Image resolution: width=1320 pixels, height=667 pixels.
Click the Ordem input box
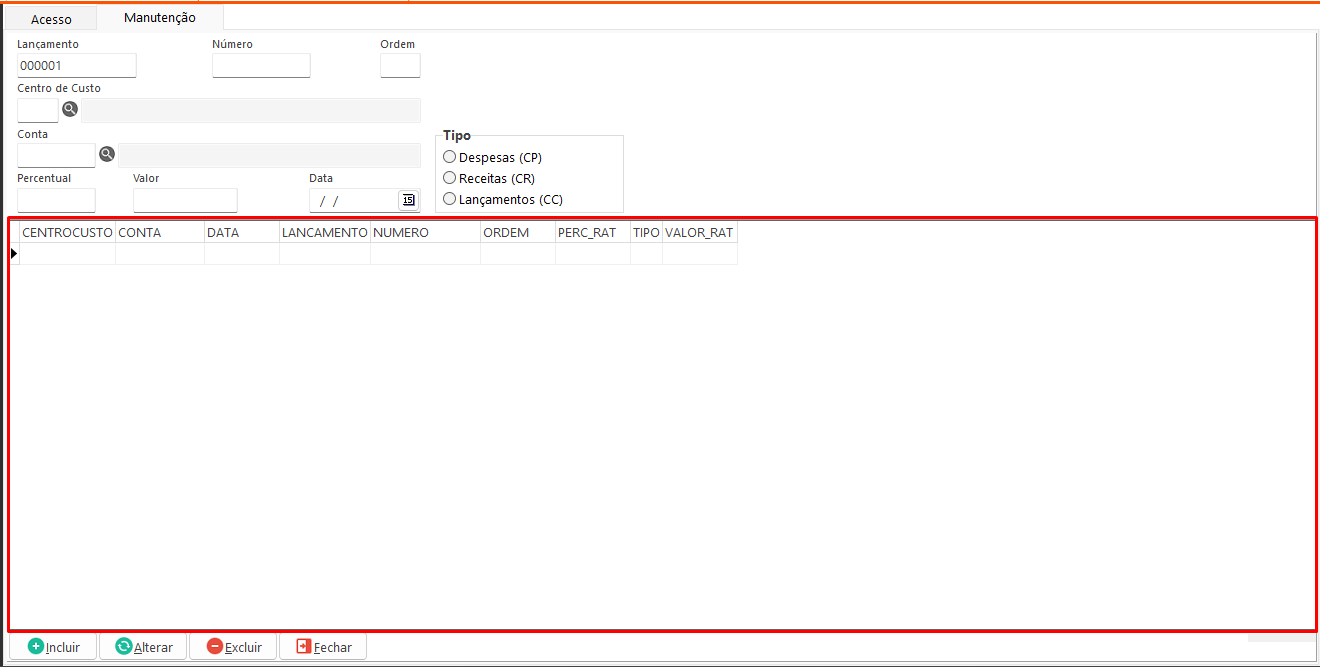pos(400,66)
